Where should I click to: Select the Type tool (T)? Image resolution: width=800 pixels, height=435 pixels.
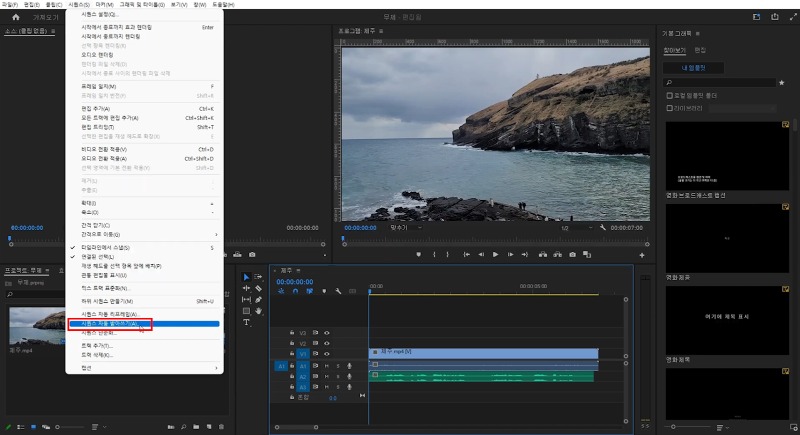(x=246, y=322)
